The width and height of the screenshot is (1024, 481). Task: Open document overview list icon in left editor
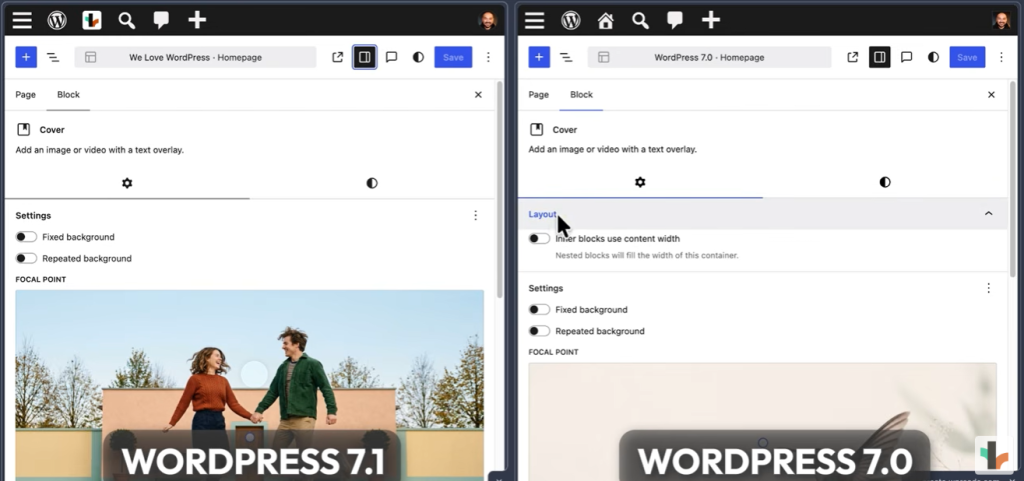(x=53, y=57)
